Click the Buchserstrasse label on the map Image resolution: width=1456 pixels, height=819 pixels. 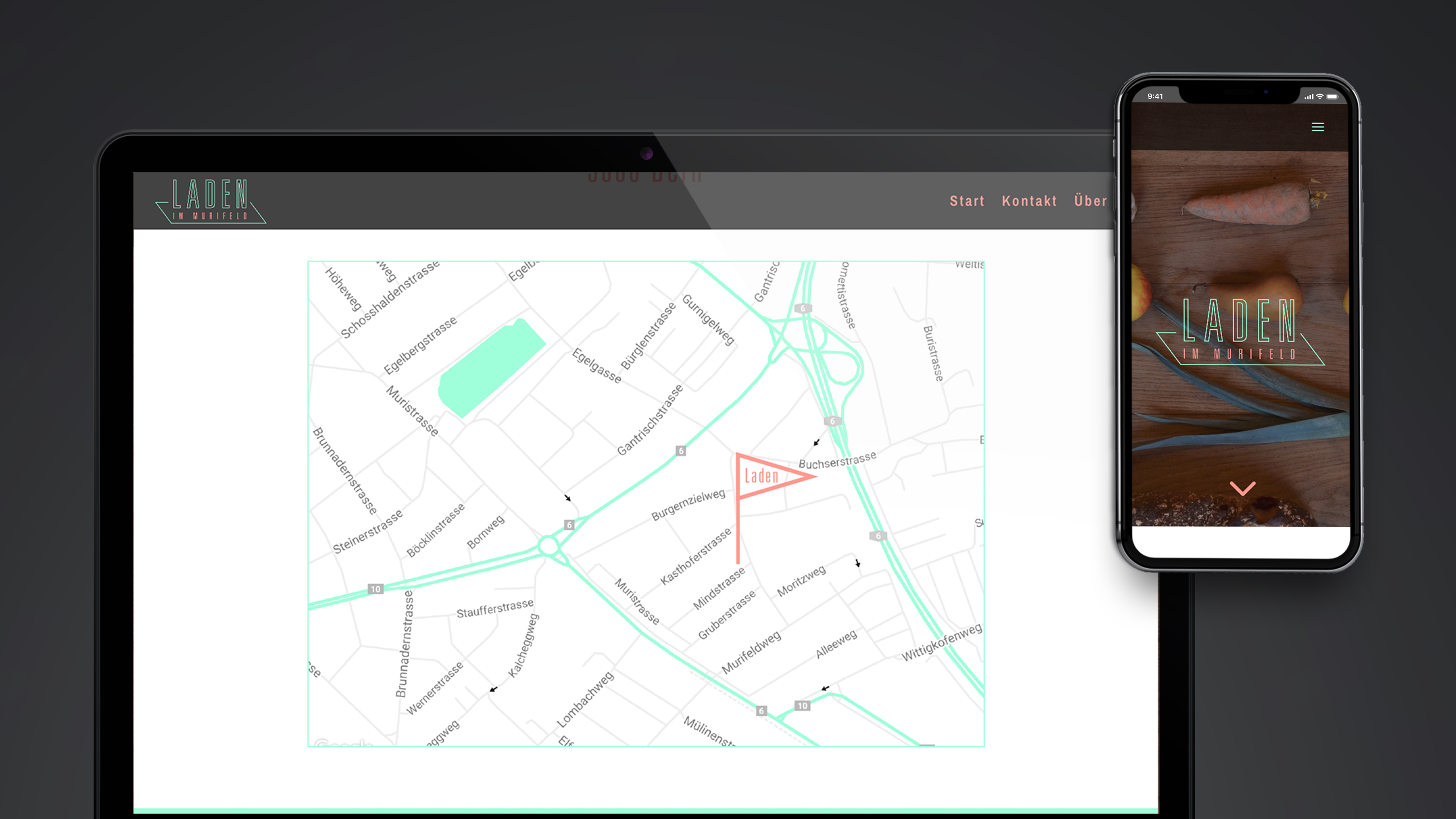pyautogui.click(x=837, y=460)
